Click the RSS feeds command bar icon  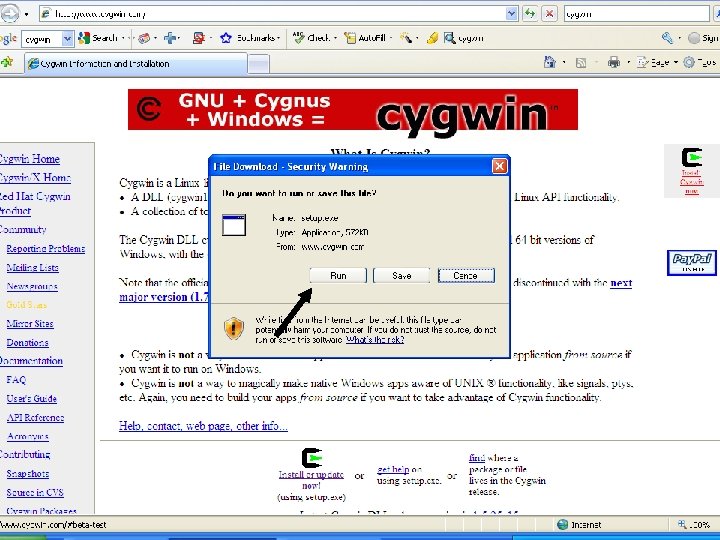pos(581,62)
